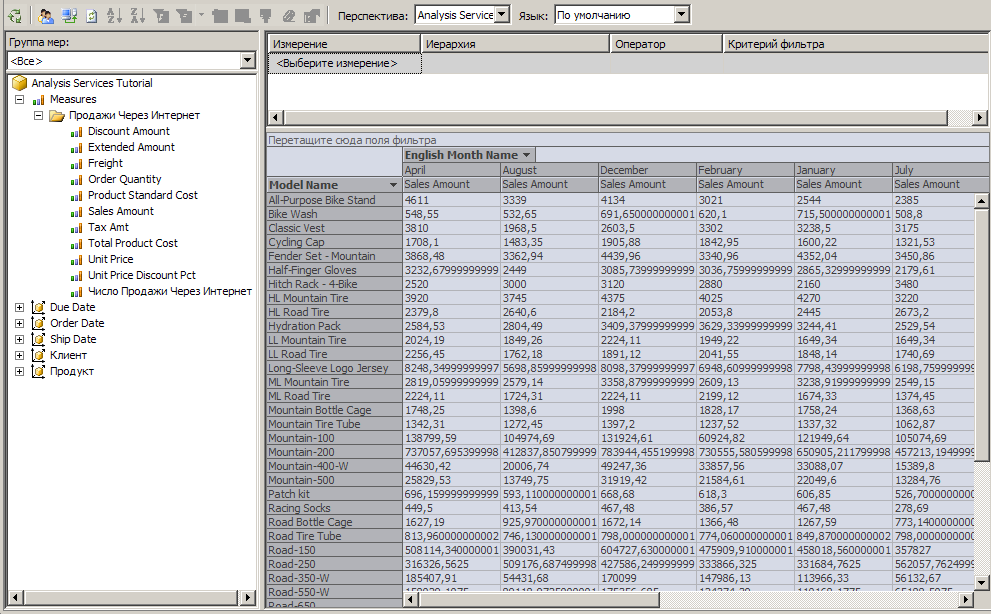This screenshot has height=614, width=991.
Task: Click the Road-150 row header
Action: pyautogui.click(x=334, y=550)
